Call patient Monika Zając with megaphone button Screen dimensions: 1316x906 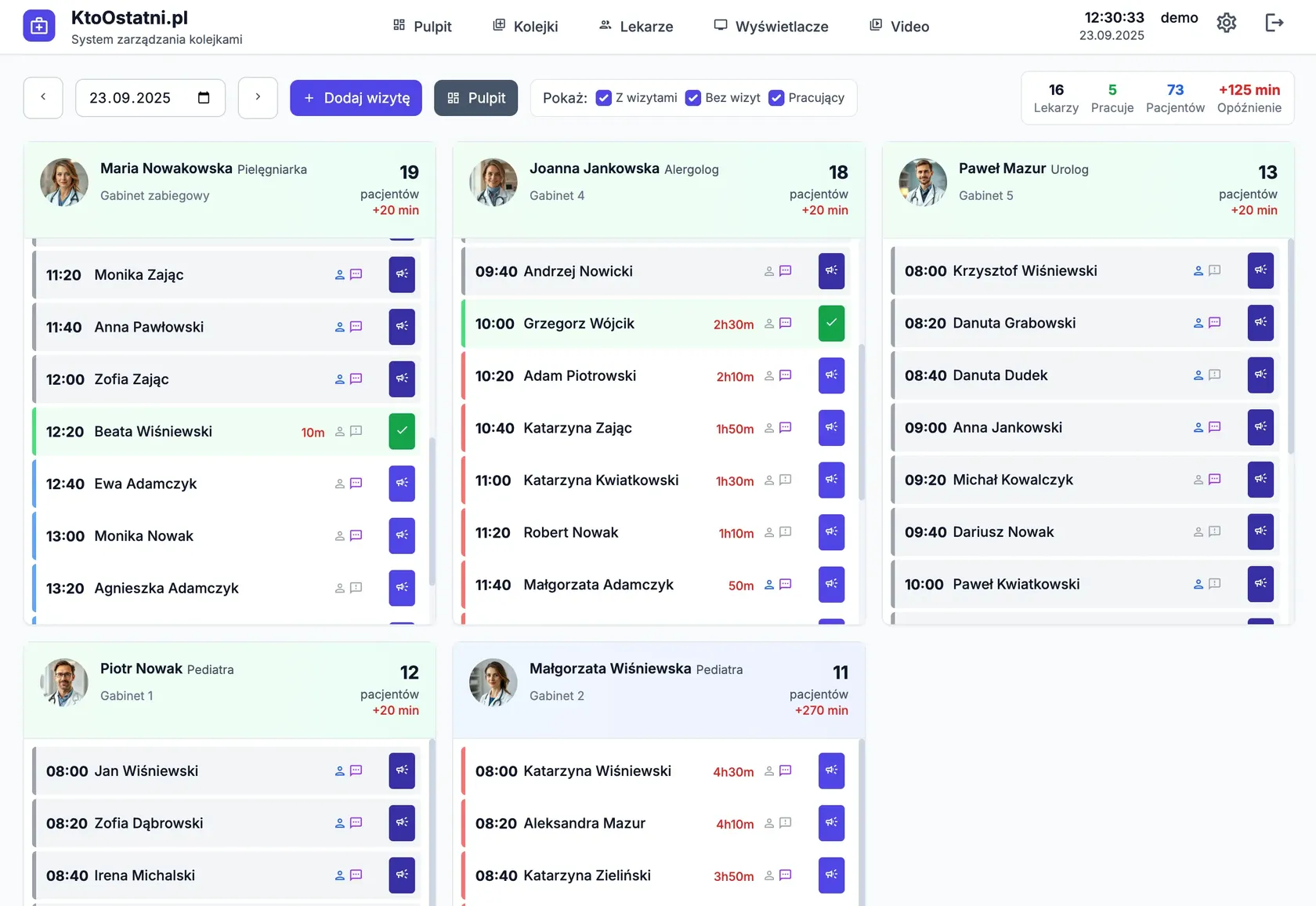[x=402, y=274]
